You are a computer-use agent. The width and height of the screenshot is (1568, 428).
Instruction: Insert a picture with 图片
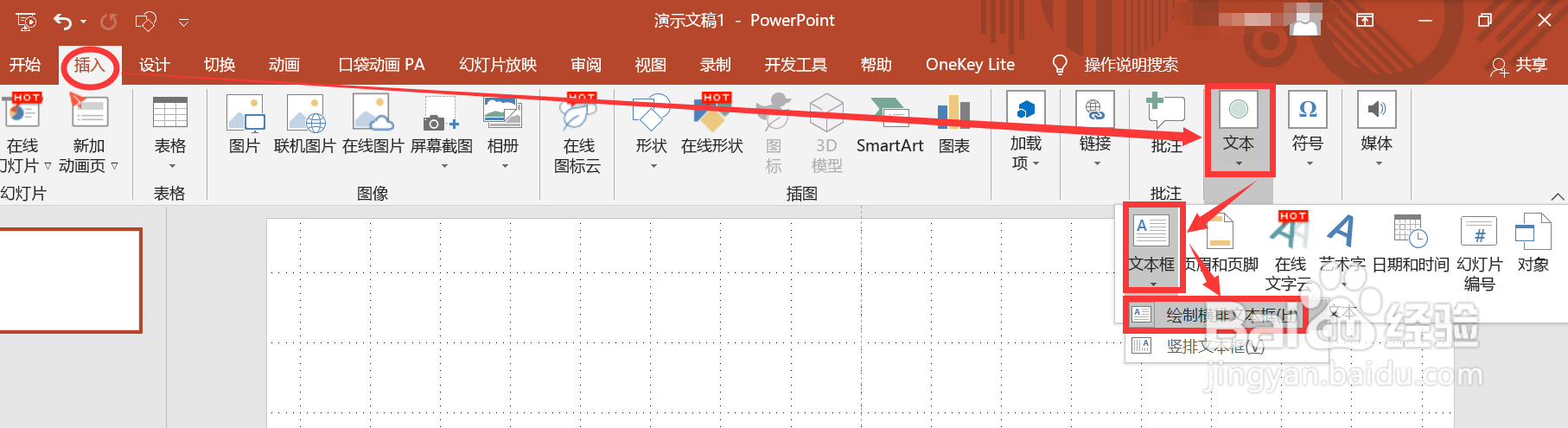(x=245, y=125)
